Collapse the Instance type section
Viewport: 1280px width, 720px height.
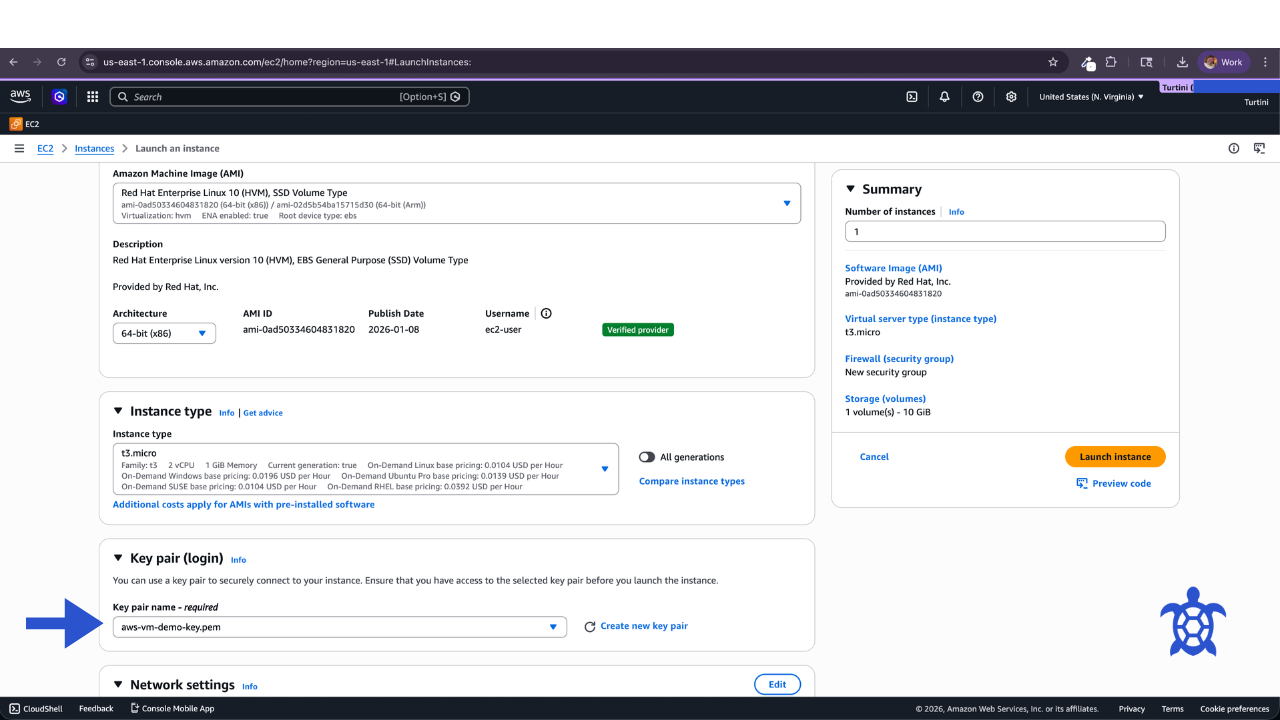click(118, 411)
